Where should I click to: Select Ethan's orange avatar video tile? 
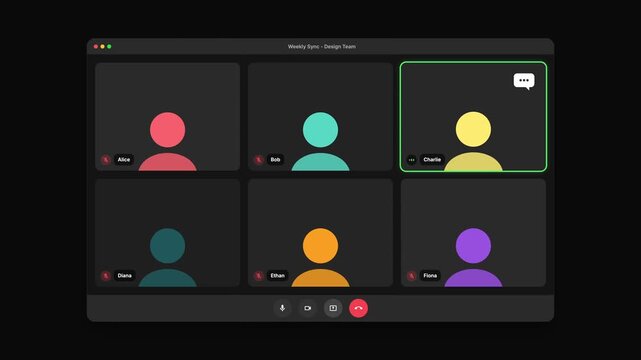point(320,233)
